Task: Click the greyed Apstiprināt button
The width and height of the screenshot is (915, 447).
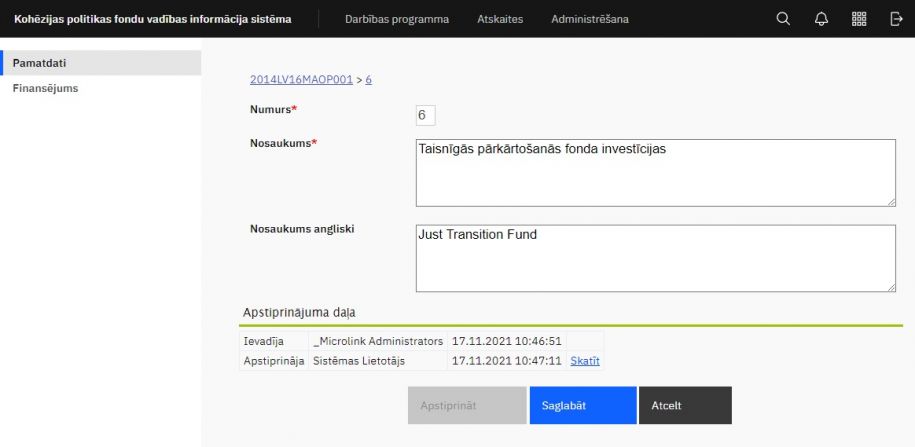Action: pos(467,406)
